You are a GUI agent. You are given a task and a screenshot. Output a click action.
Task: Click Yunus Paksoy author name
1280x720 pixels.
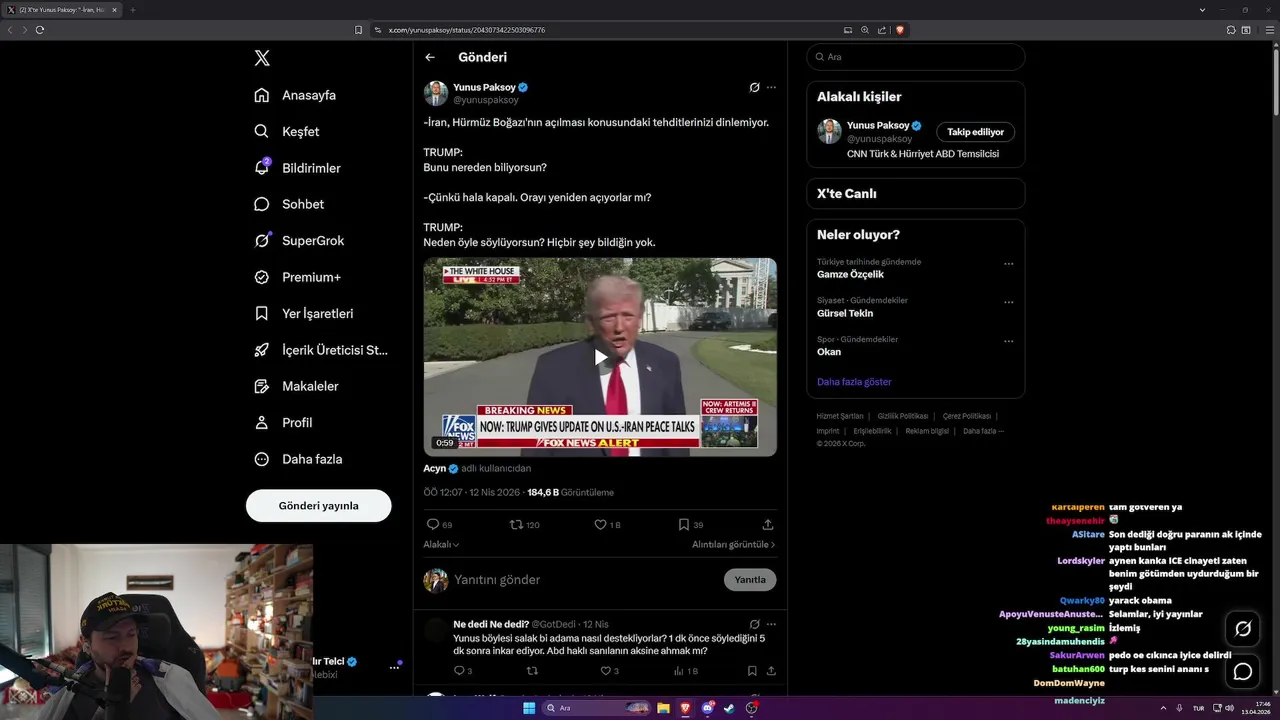tap(484, 87)
